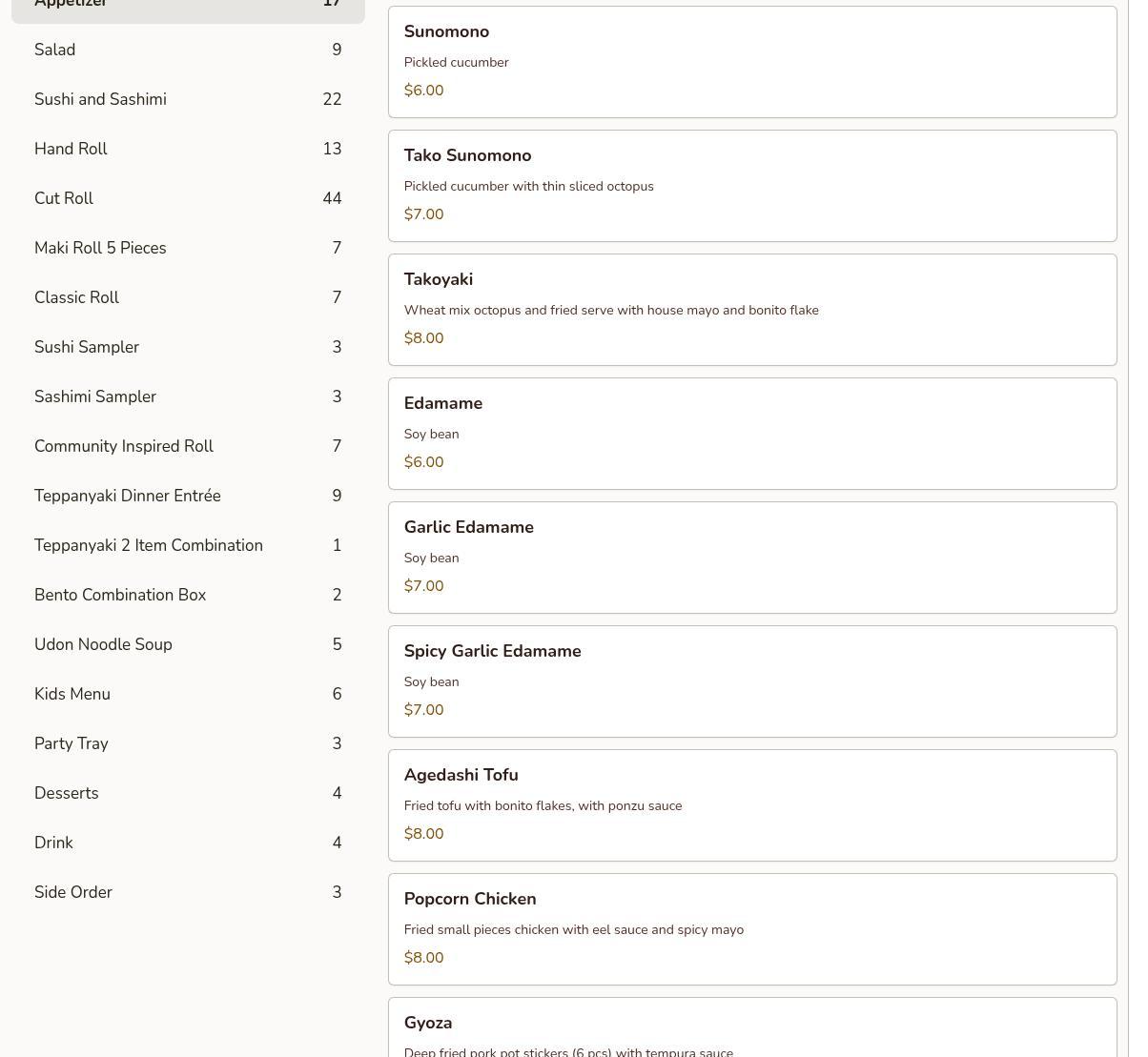
Task: Open the Bento Combination Box category
Action: (188, 595)
